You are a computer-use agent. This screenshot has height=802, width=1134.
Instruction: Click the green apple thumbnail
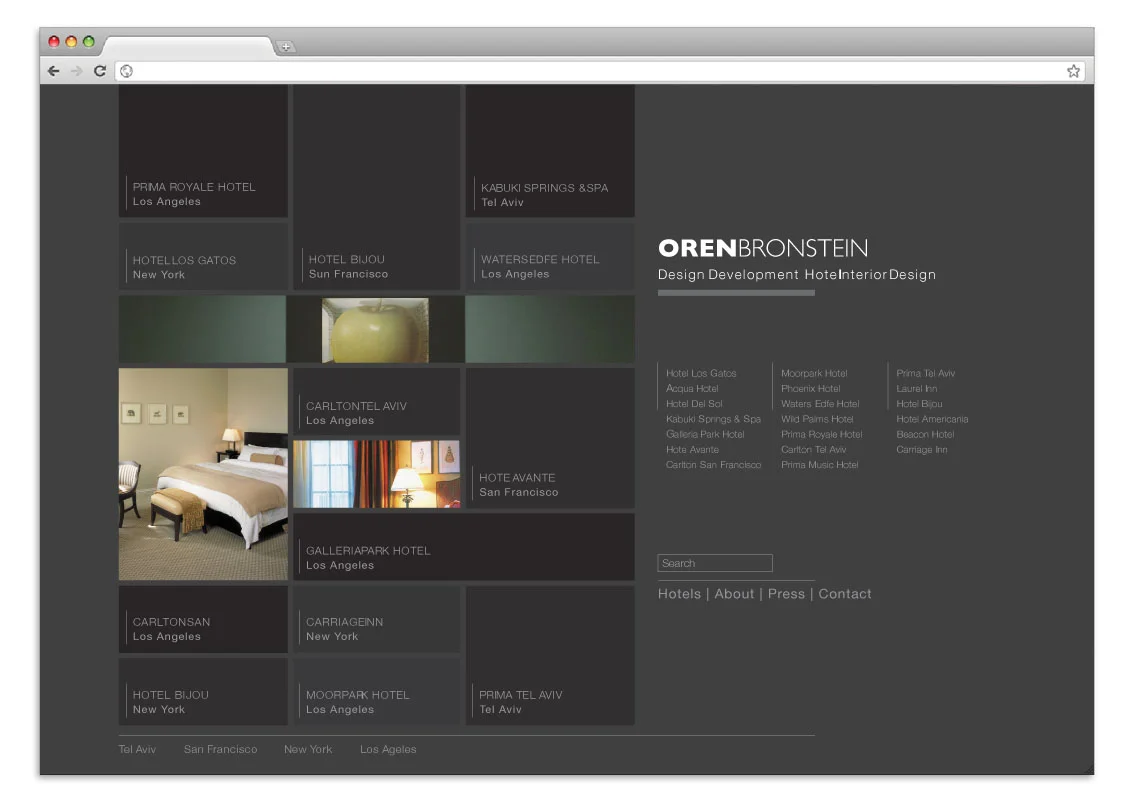pos(375,330)
